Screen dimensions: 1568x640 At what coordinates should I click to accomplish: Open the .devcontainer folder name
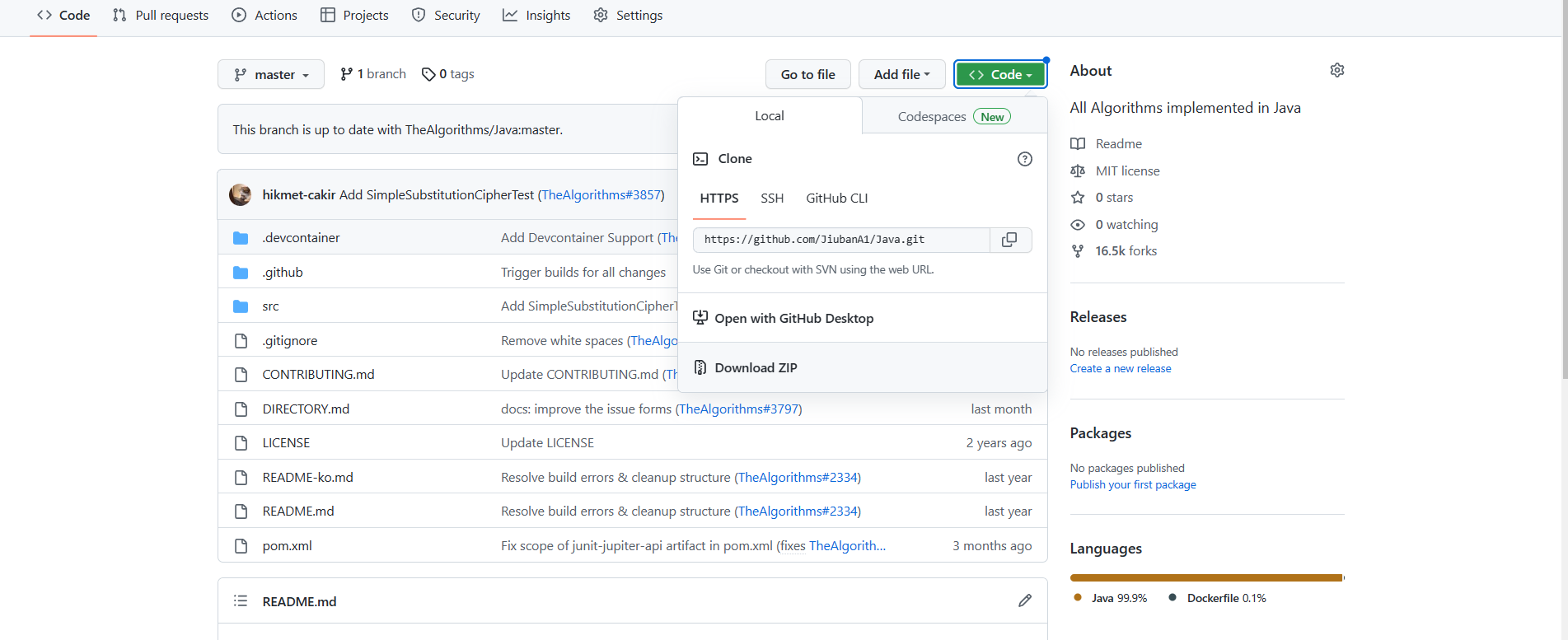301,238
